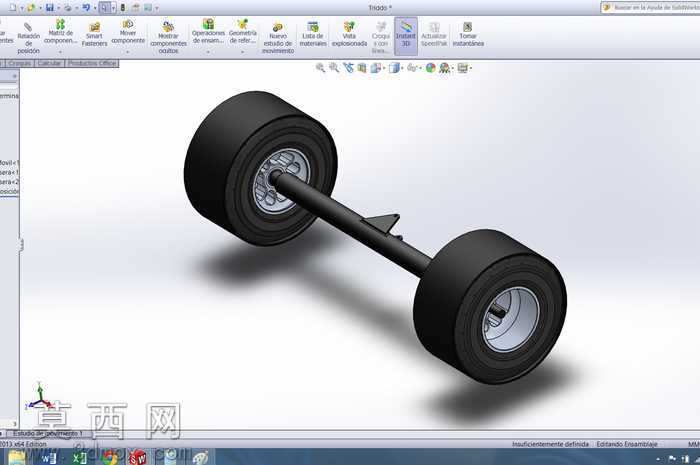Open Excel from the taskbar

click(79, 458)
